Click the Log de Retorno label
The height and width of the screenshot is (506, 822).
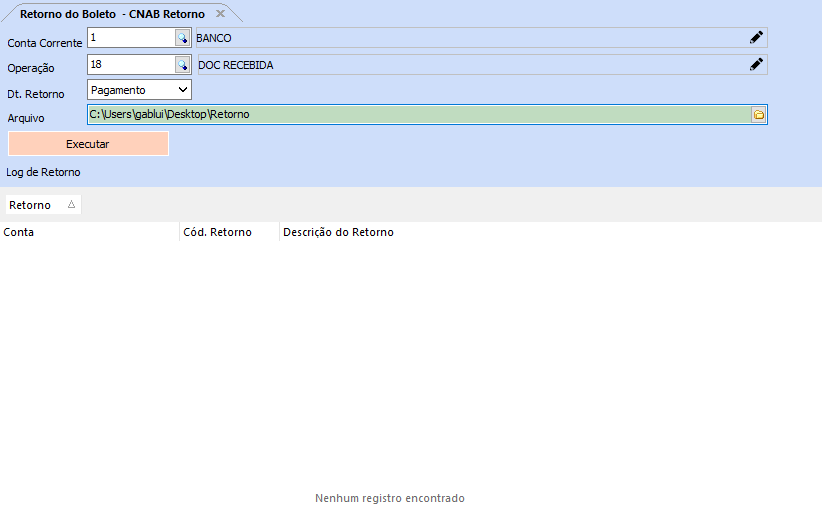(x=43, y=172)
